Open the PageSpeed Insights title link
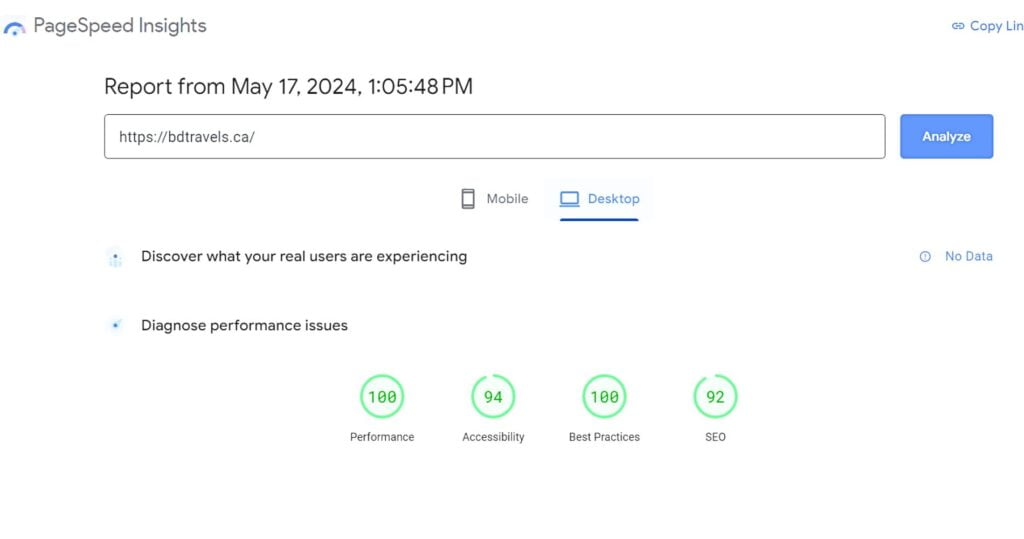Viewport: 1024px width, 539px height. click(120, 25)
